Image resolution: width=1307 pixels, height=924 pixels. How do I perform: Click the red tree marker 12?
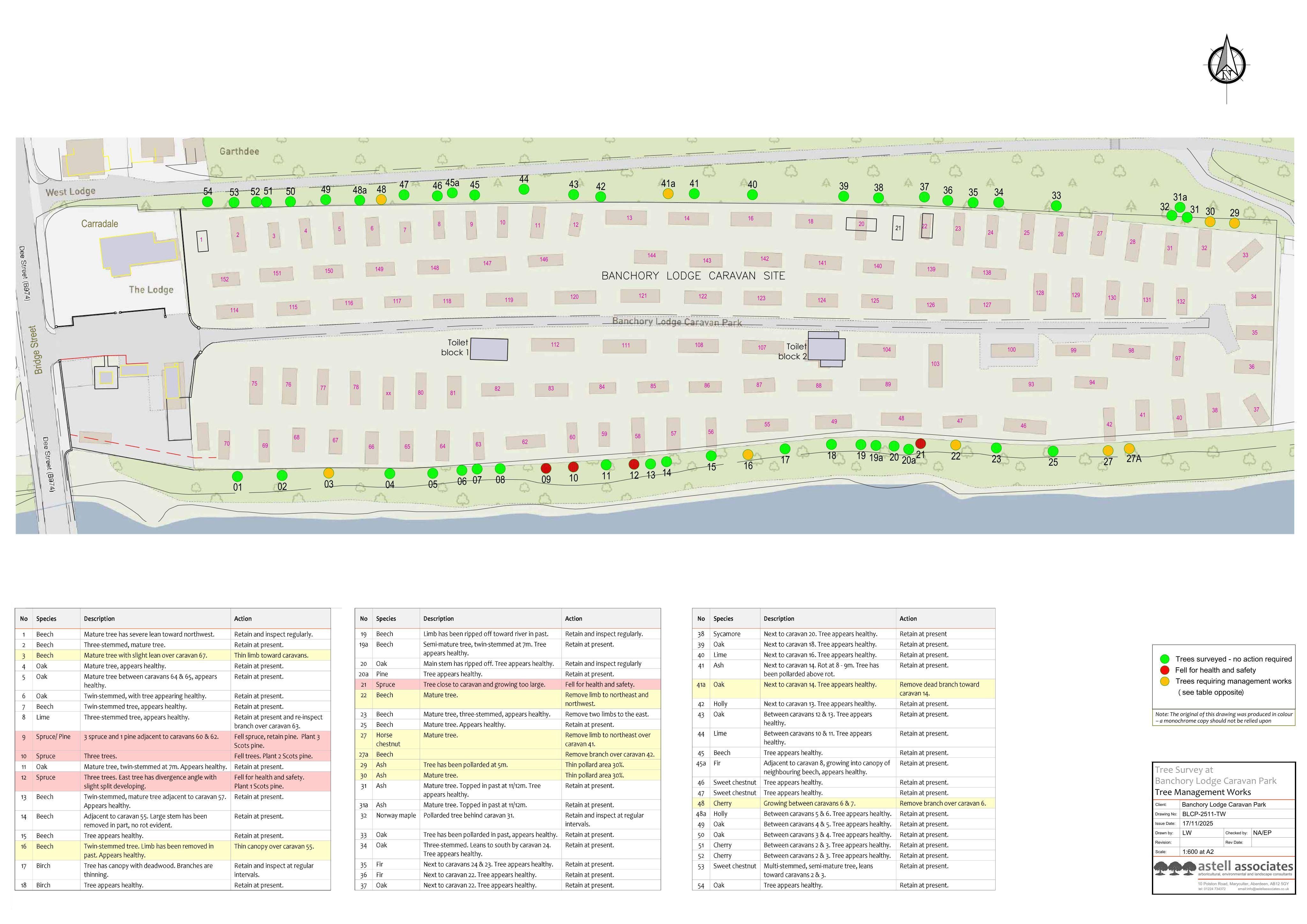pyautogui.click(x=634, y=464)
